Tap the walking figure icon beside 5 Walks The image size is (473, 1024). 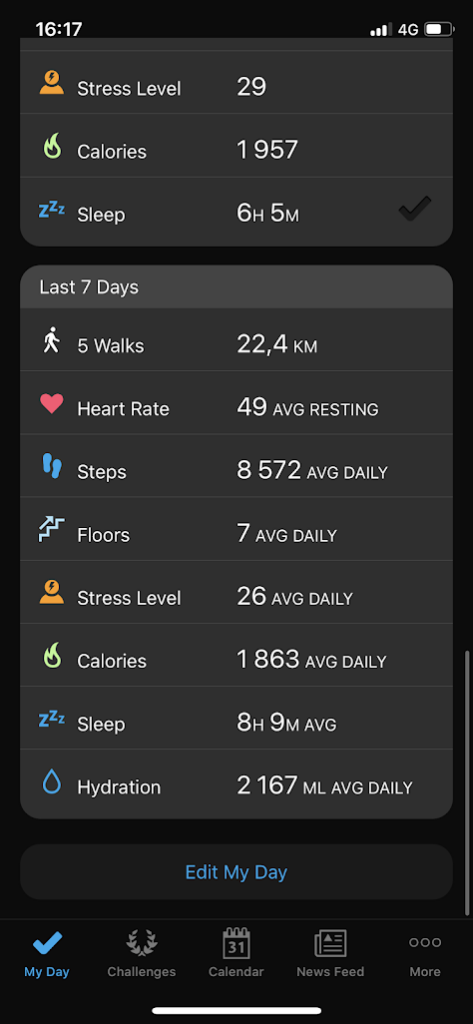point(52,341)
